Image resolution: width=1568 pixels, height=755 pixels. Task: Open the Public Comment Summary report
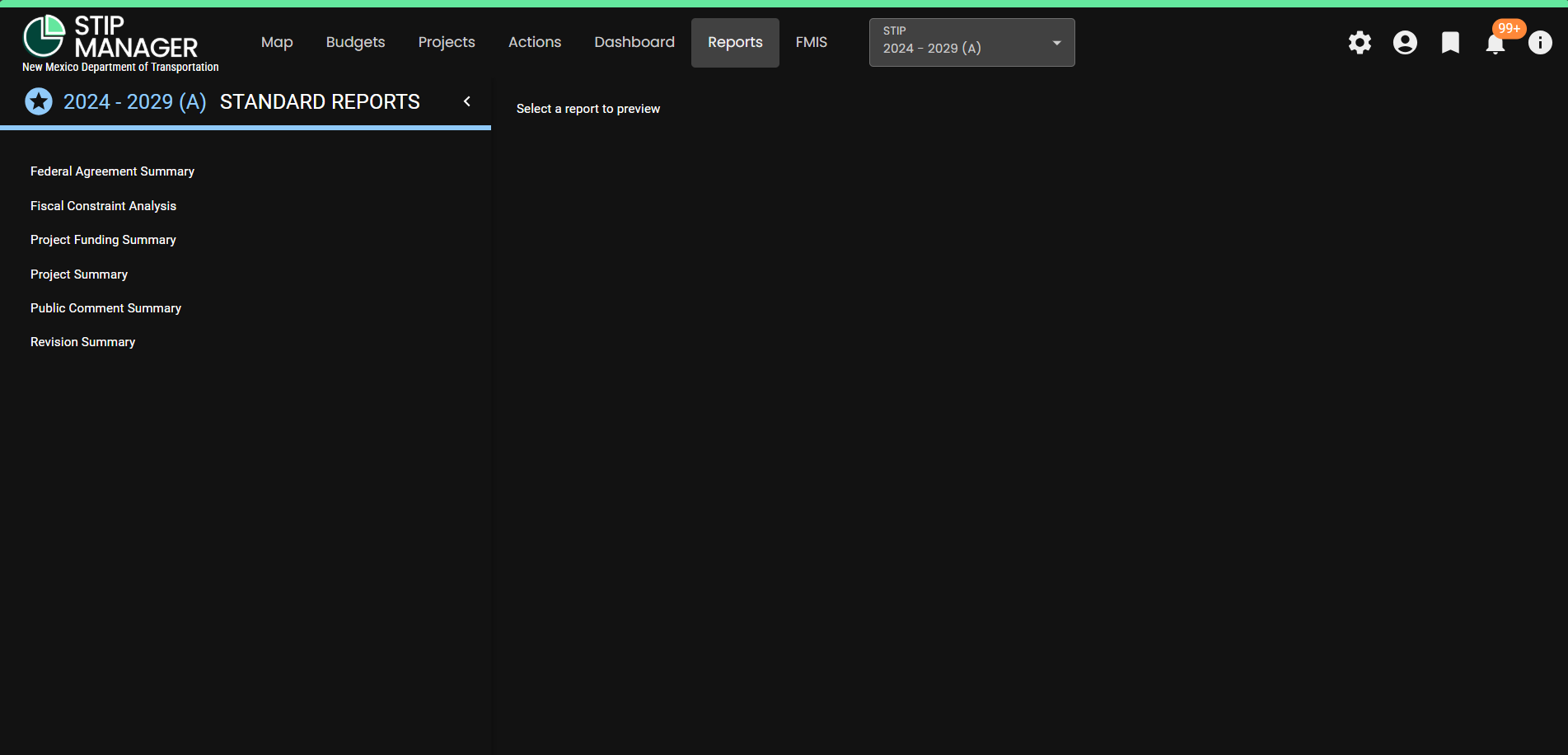(x=105, y=308)
